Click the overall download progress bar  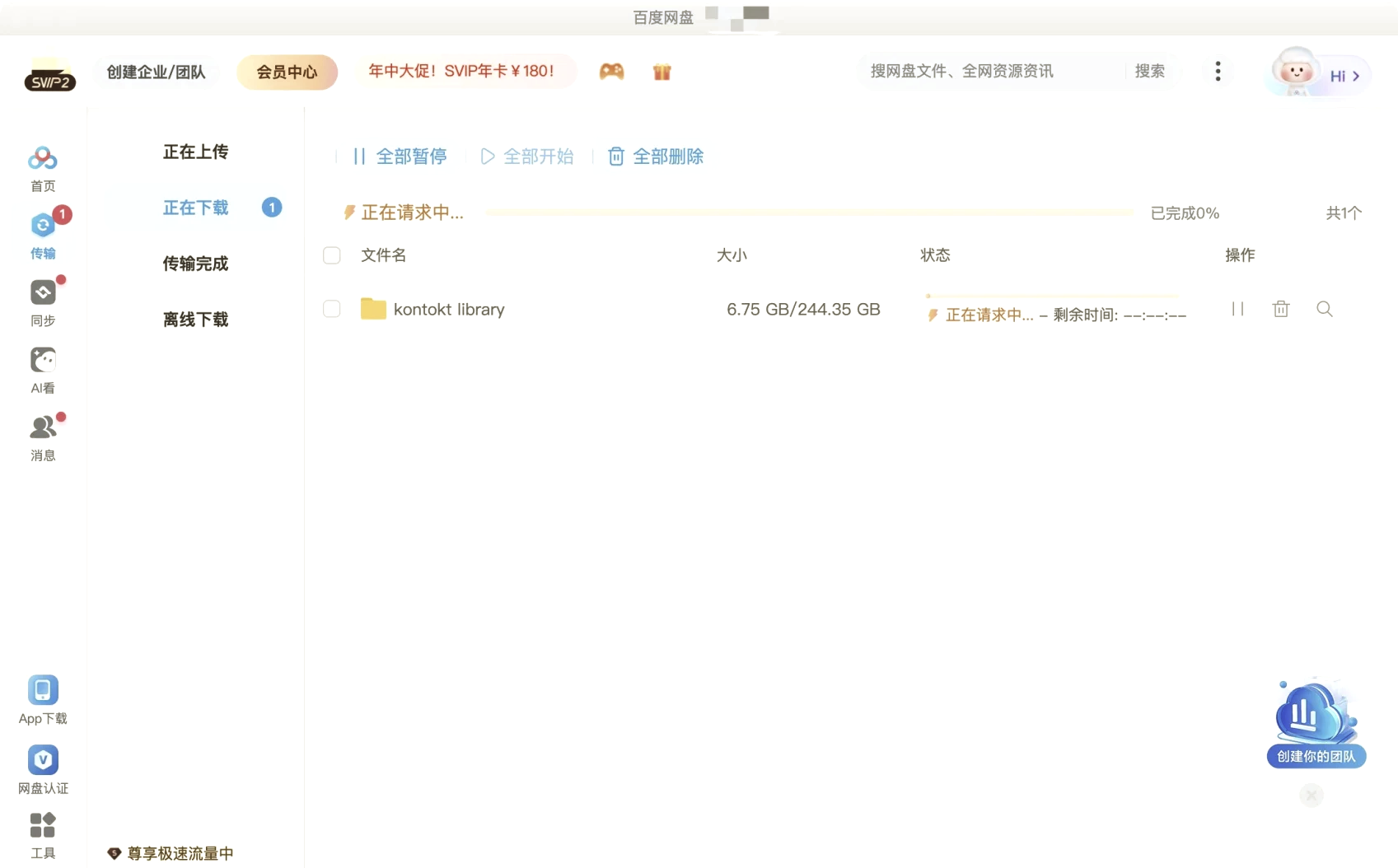(809, 212)
